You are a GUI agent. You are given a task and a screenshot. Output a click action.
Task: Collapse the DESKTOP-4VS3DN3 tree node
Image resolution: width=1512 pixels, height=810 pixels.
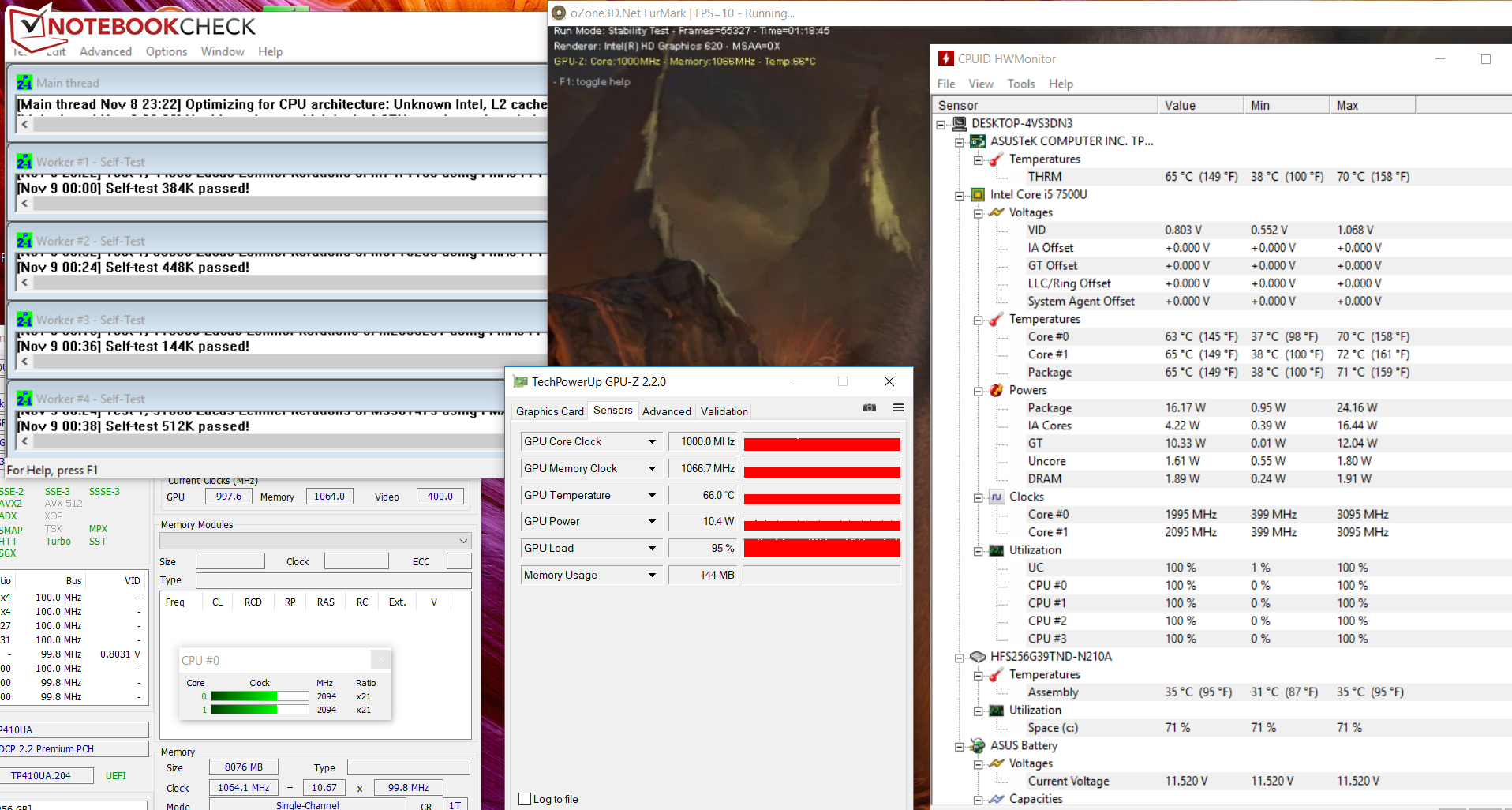coord(941,124)
